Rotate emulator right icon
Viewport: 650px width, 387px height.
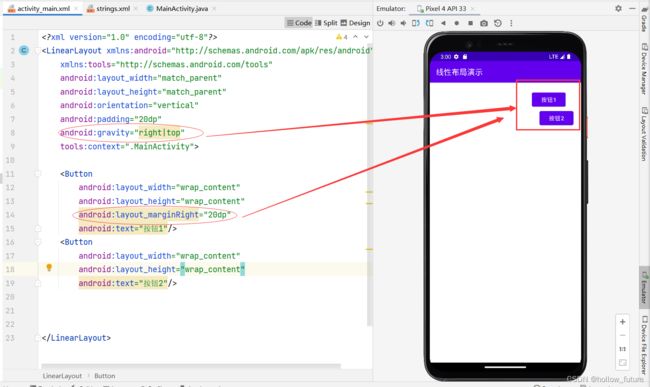click(x=429, y=23)
